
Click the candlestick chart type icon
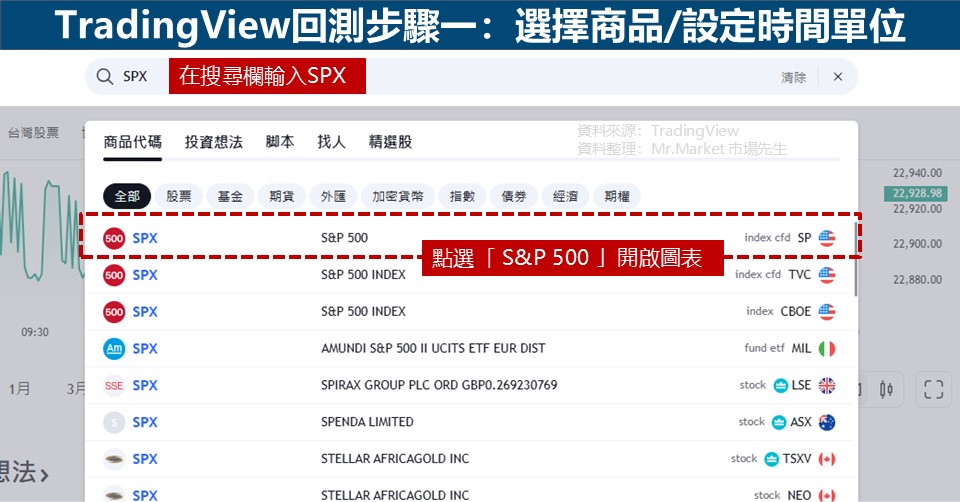[885, 389]
